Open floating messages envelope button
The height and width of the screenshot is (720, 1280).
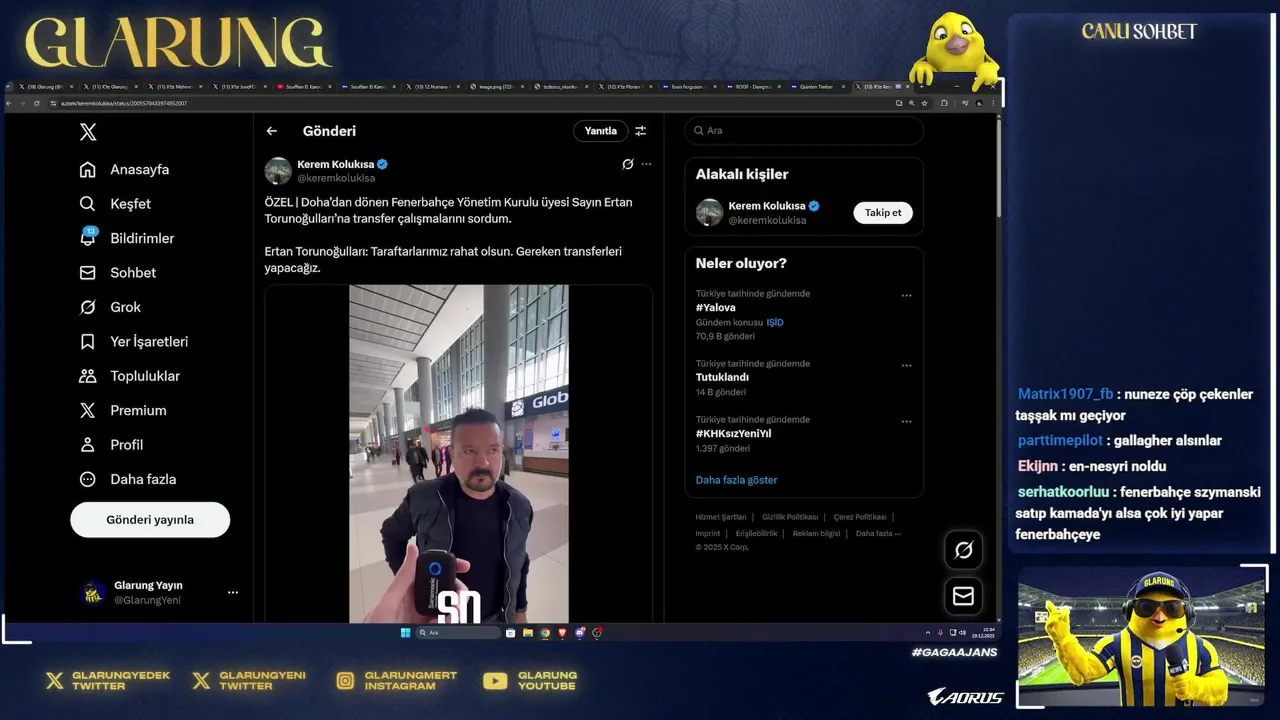click(964, 596)
